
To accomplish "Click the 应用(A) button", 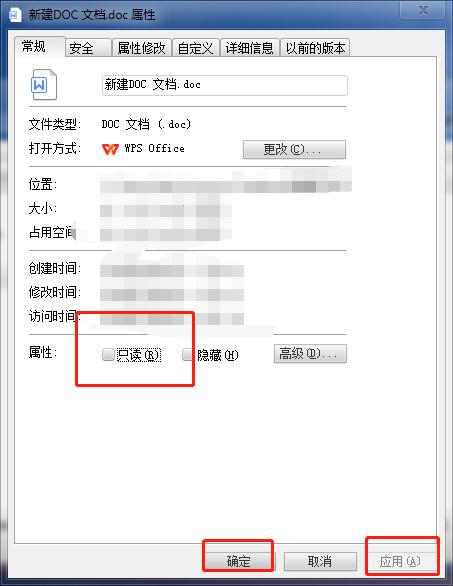I will click(400, 561).
